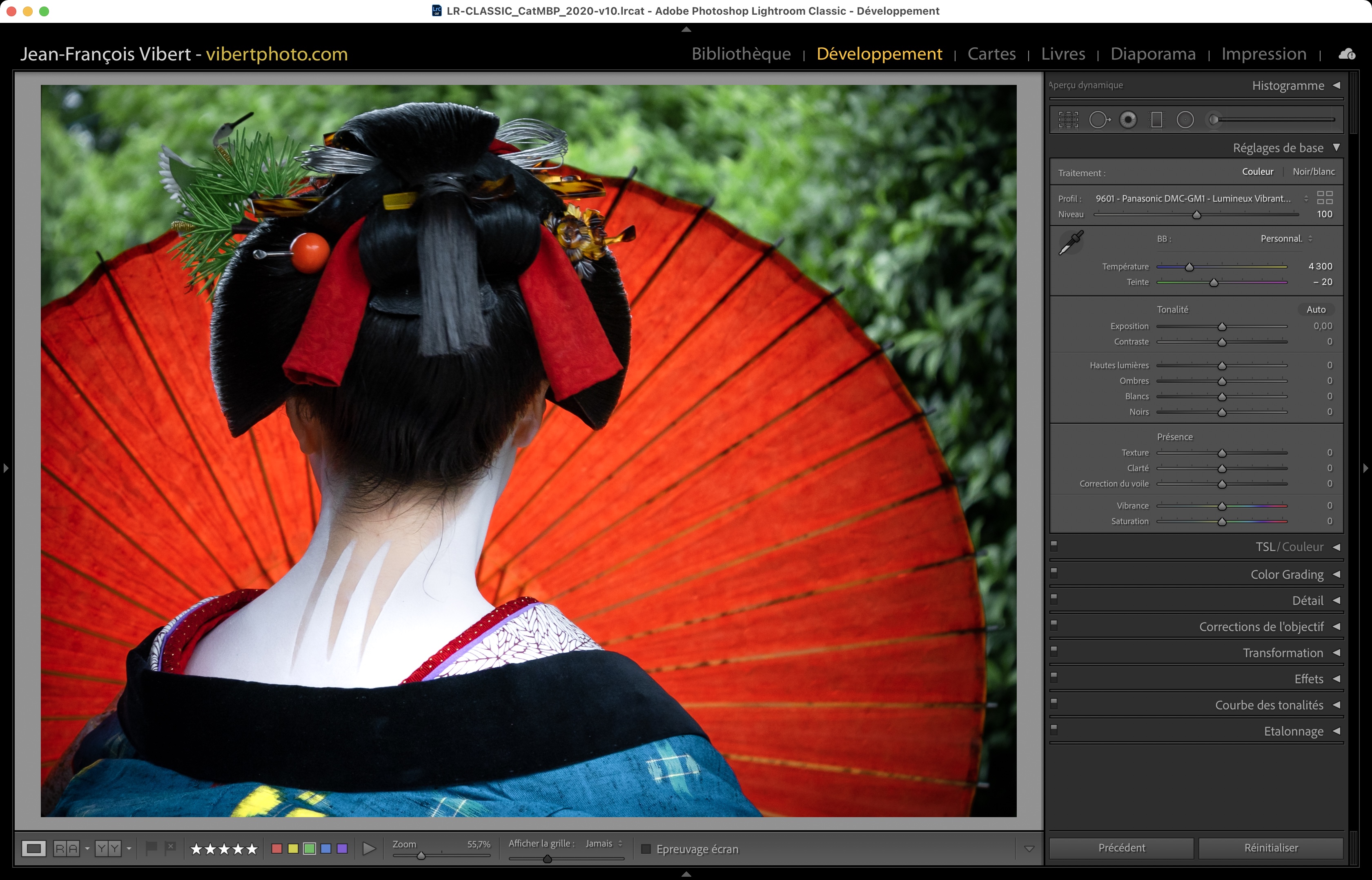Select the Spot Removal tool
Screen dimensions: 1372x880
tap(1098, 120)
